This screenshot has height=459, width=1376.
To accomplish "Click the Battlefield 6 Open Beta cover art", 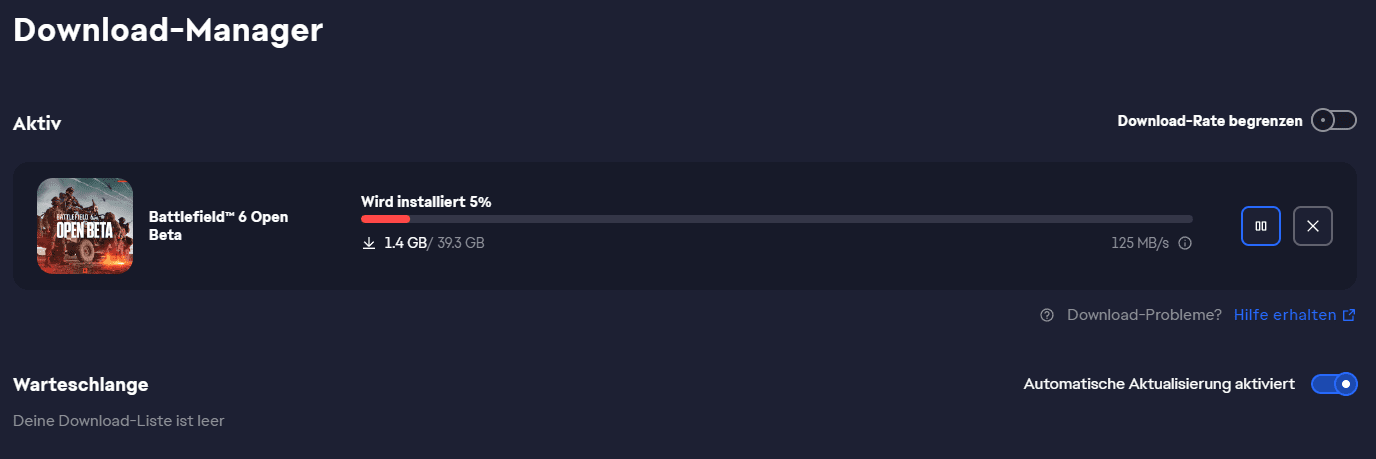I will click(85, 226).
